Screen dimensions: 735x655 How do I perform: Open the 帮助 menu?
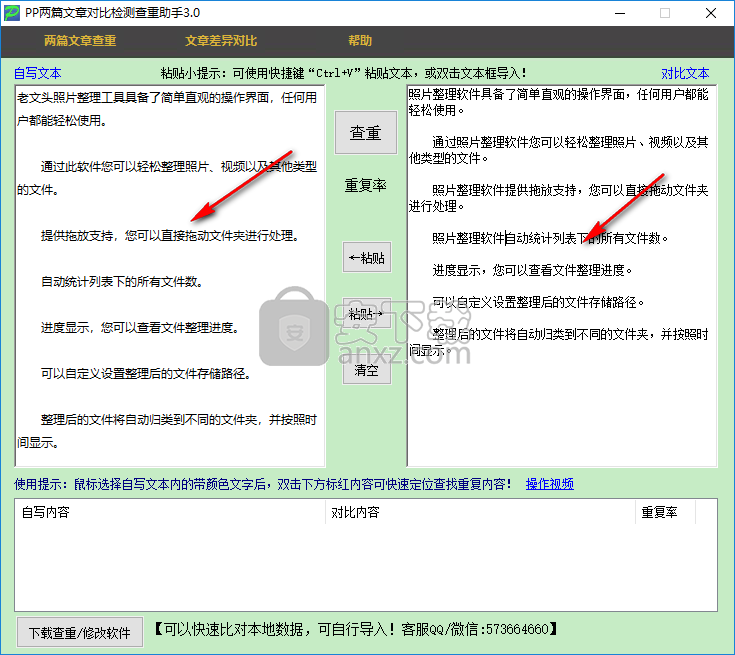(360, 41)
